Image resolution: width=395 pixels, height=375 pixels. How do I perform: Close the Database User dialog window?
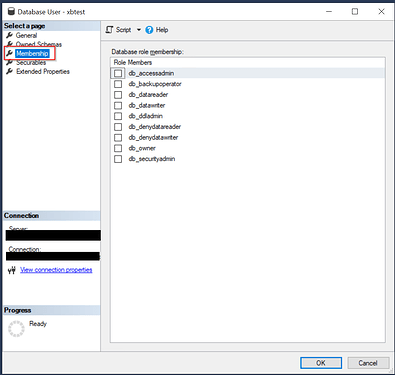point(381,12)
